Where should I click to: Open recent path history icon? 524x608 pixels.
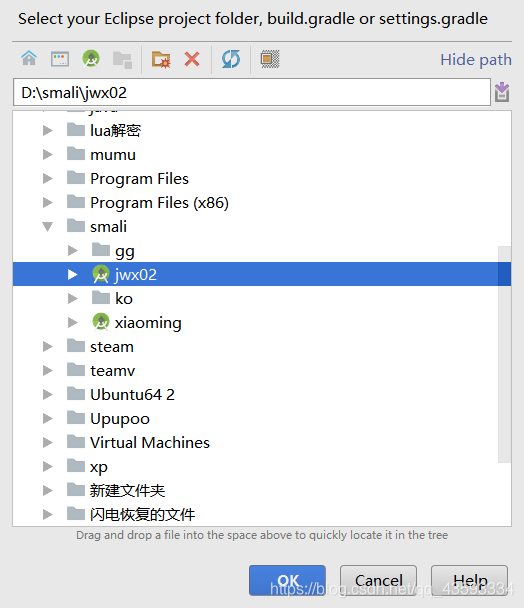click(502, 92)
